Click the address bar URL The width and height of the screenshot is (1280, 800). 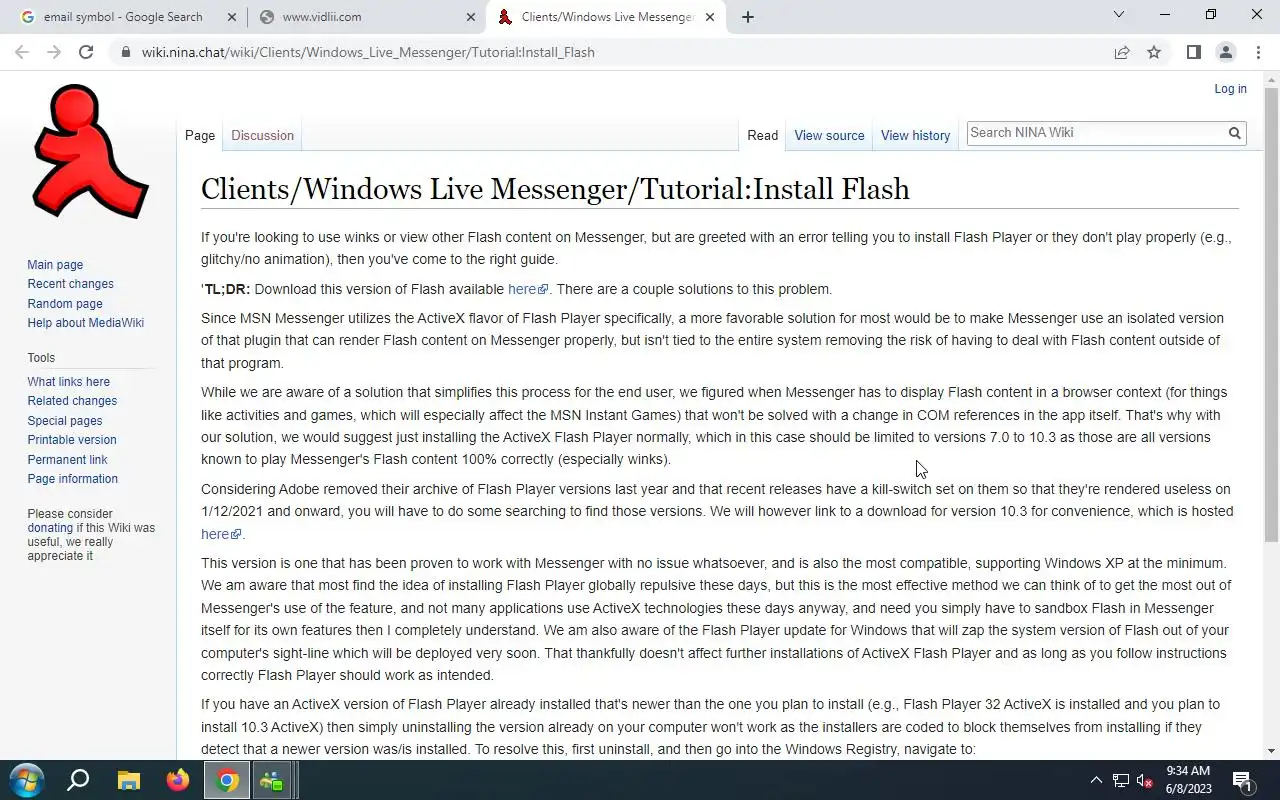click(x=368, y=52)
